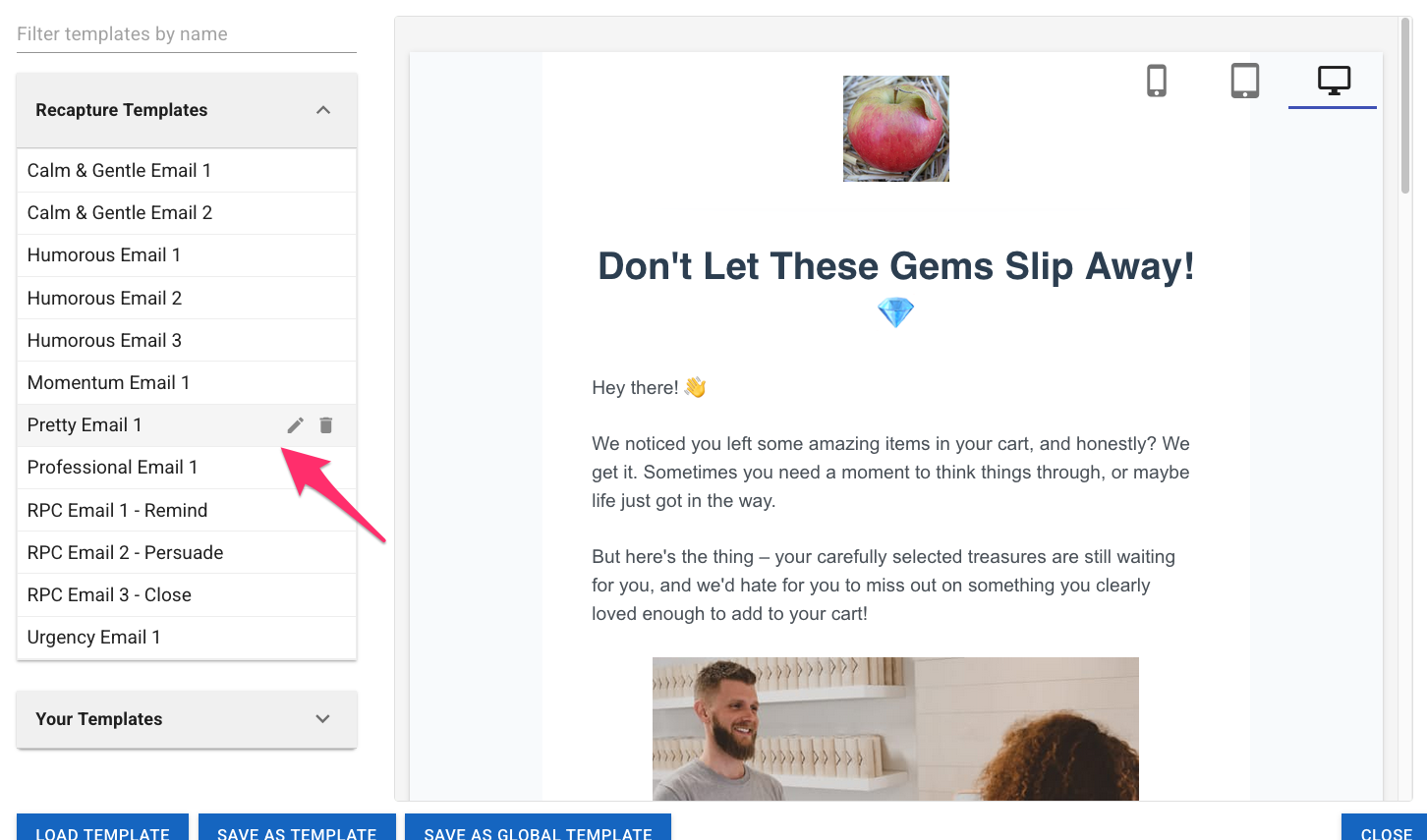Switch preview to mobile phone view
Image resolution: width=1427 pixels, height=840 pixels.
(x=1157, y=81)
